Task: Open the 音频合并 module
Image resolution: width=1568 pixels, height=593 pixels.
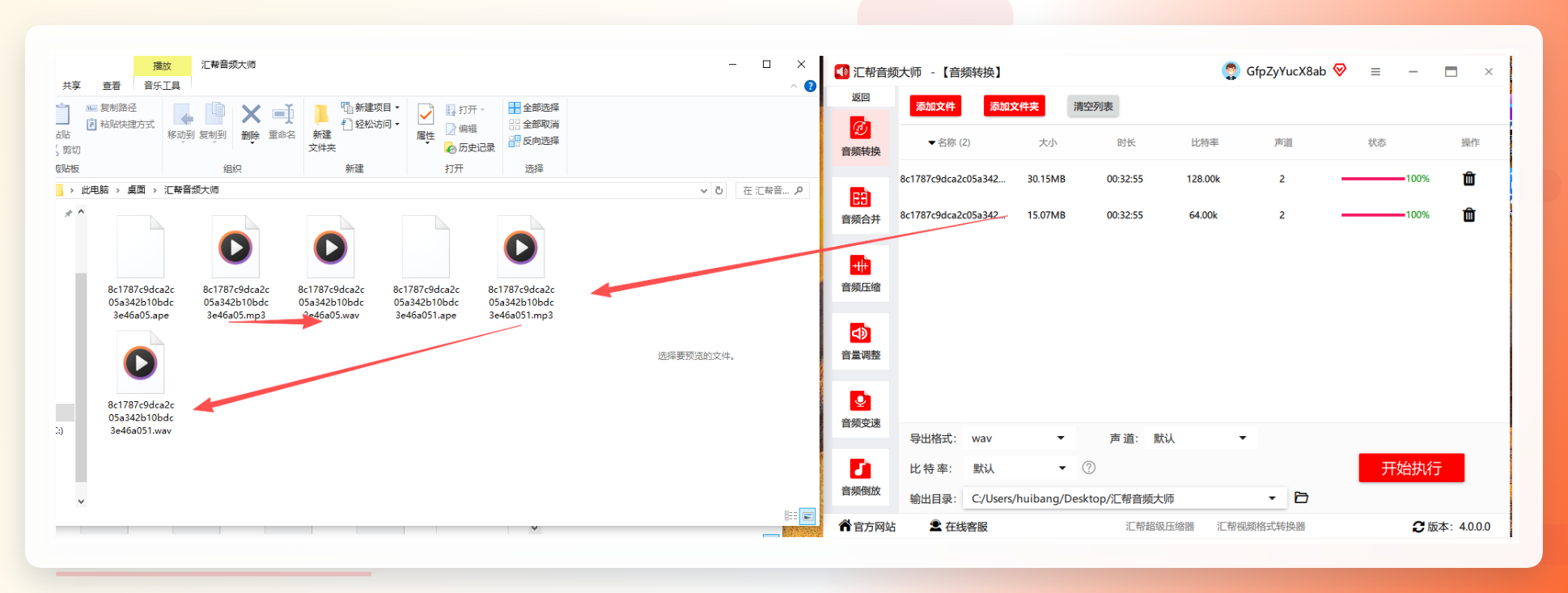Action: click(860, 205)
